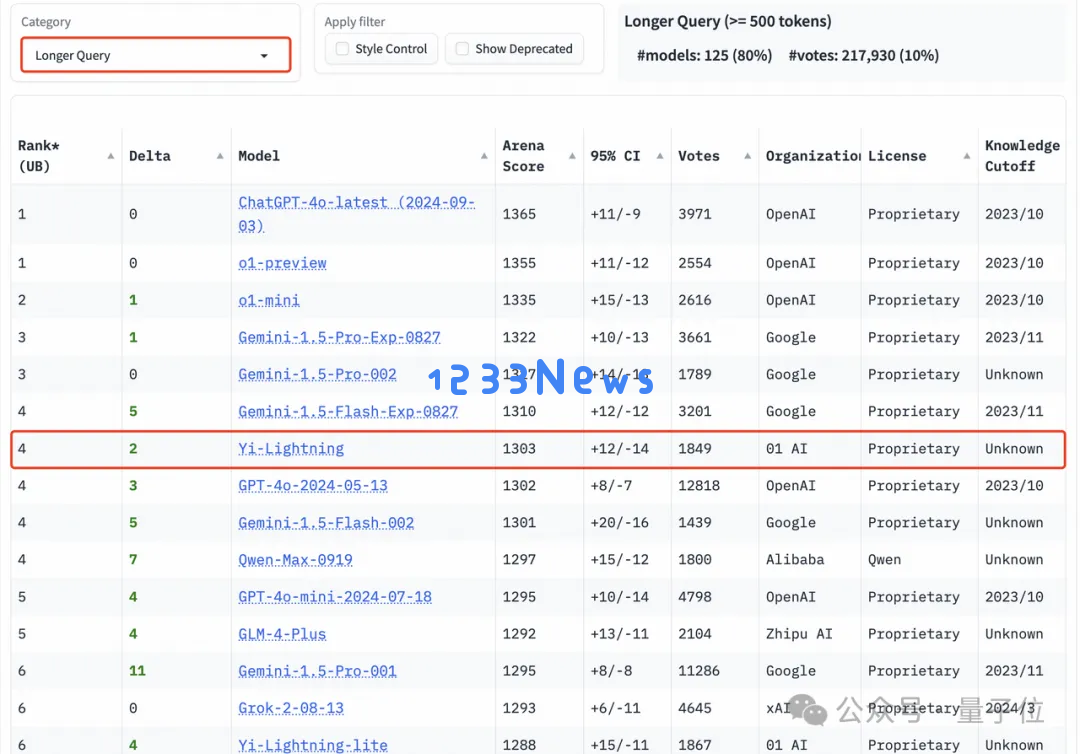The width and height of the screenshot is (1080, 754).
Task: Select the 1303 score in Yi-Lightning row
Action: click(519, 449)
